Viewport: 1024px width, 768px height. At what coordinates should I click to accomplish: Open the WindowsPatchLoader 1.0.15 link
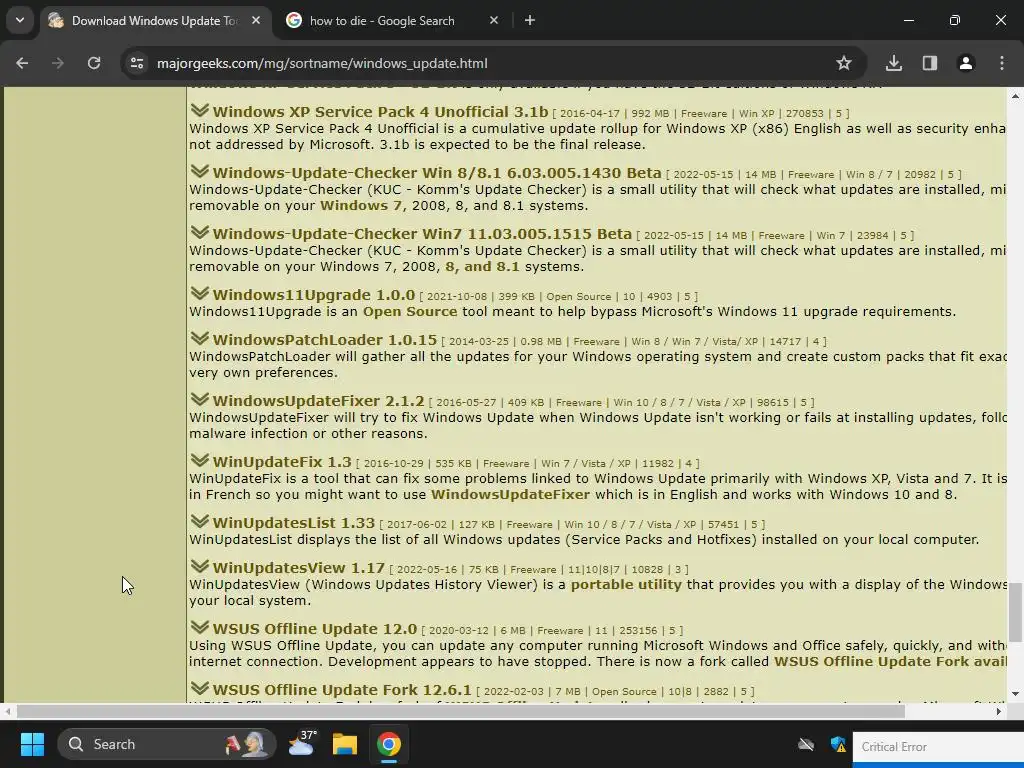point(325,340)
